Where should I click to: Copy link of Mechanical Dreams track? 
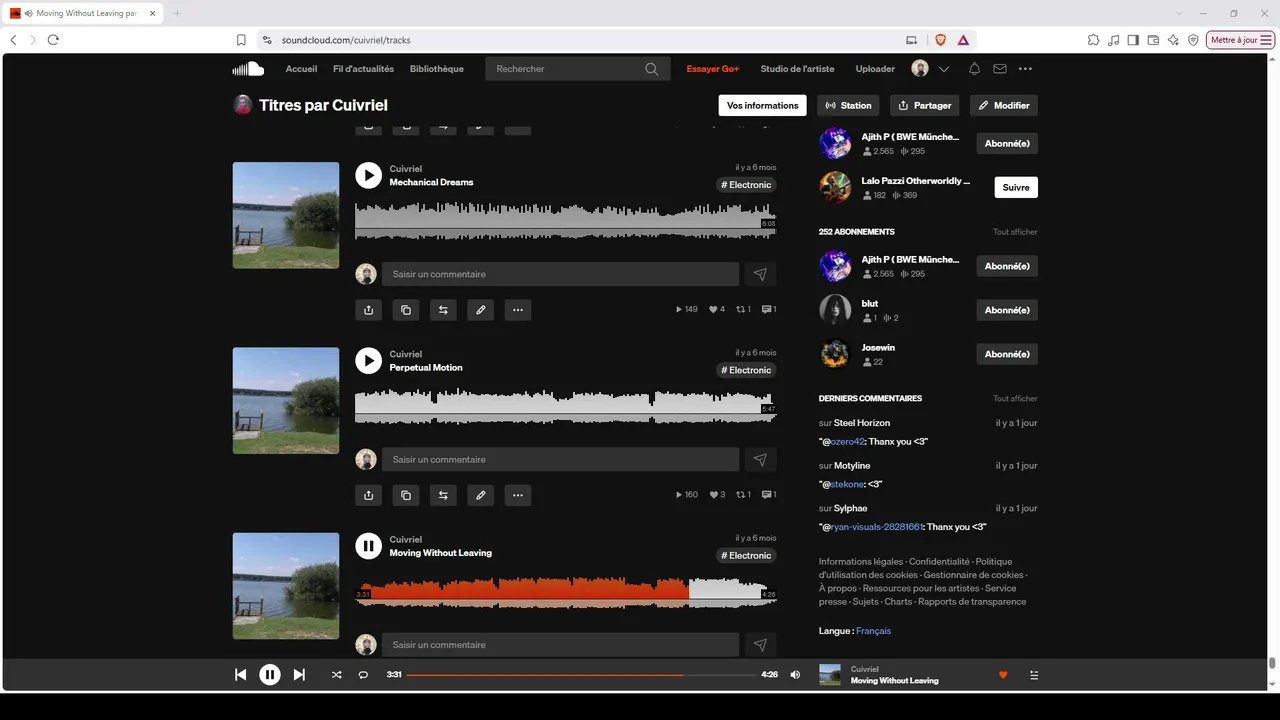(x=406, y=310)
